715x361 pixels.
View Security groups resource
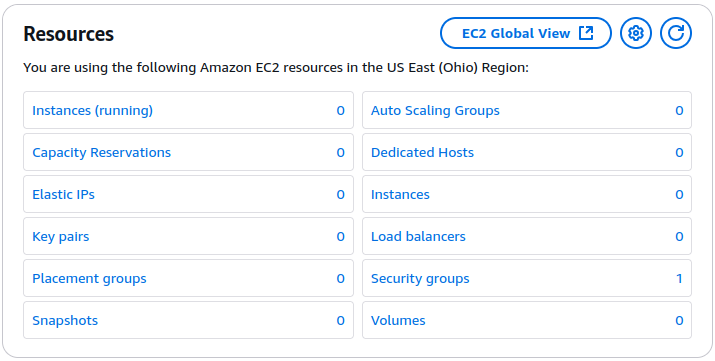[x=420, y=278]
